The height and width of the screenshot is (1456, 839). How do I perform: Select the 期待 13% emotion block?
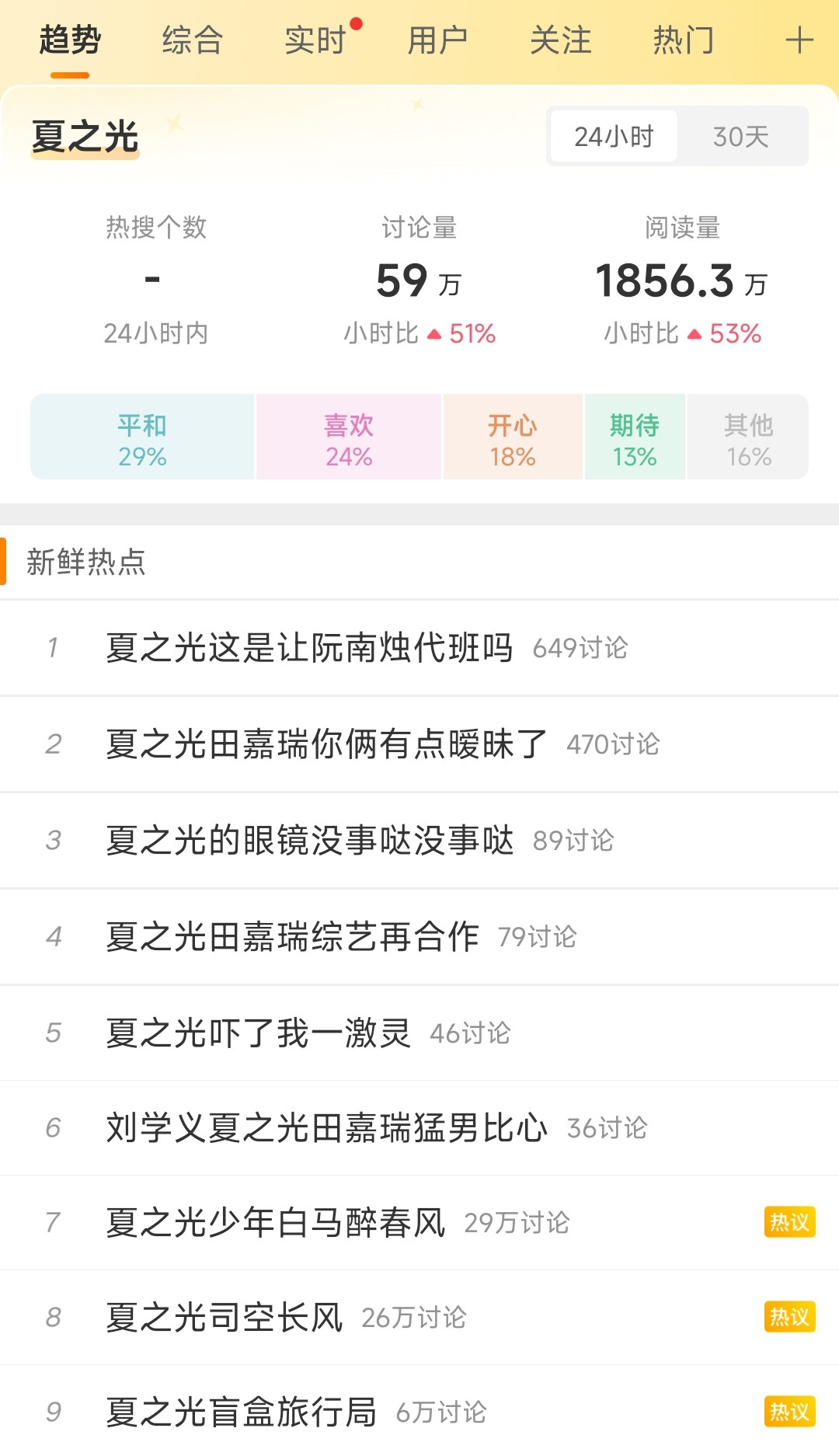[x=635, y=437]
